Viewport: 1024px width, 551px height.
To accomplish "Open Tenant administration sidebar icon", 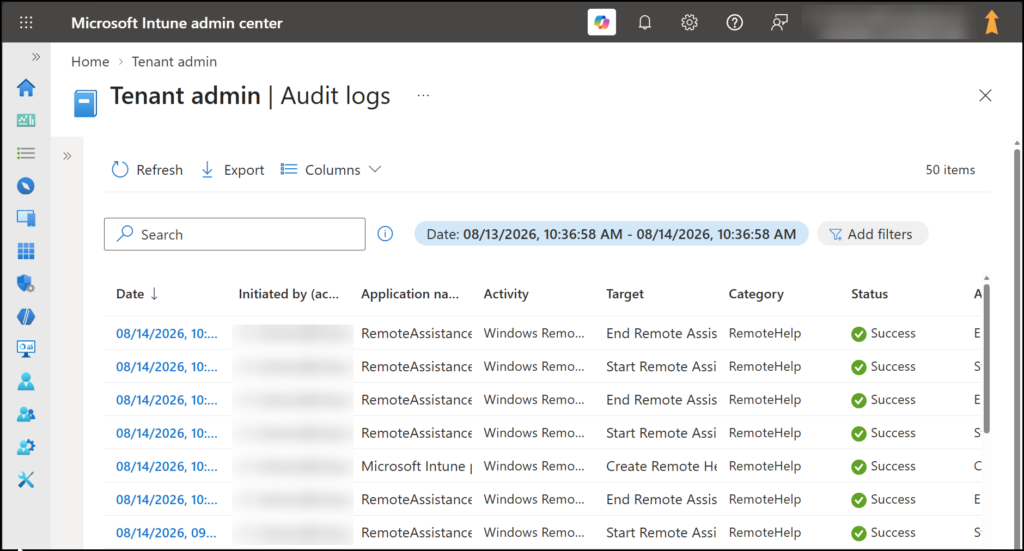I will tap(26, 447).
